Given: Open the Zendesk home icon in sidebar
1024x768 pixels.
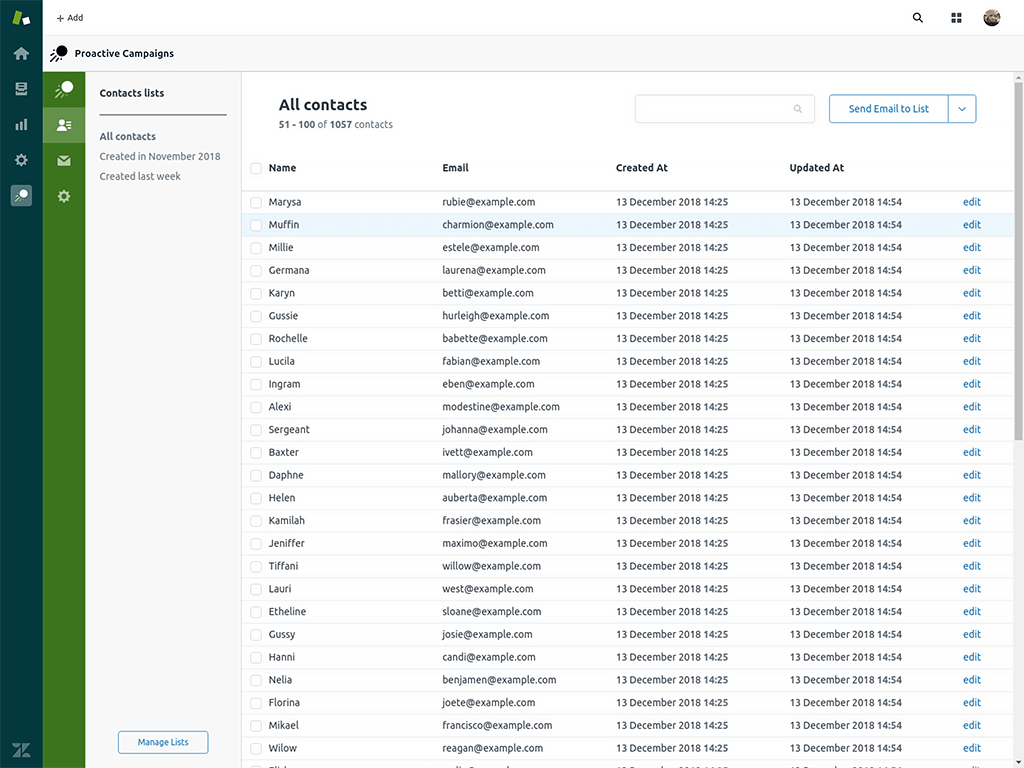Looking at the screenshot, I should coord(21,54).
